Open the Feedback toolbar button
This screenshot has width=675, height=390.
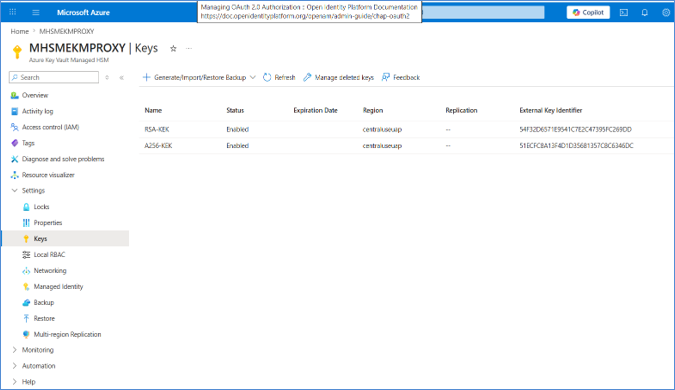coord(401,77)
